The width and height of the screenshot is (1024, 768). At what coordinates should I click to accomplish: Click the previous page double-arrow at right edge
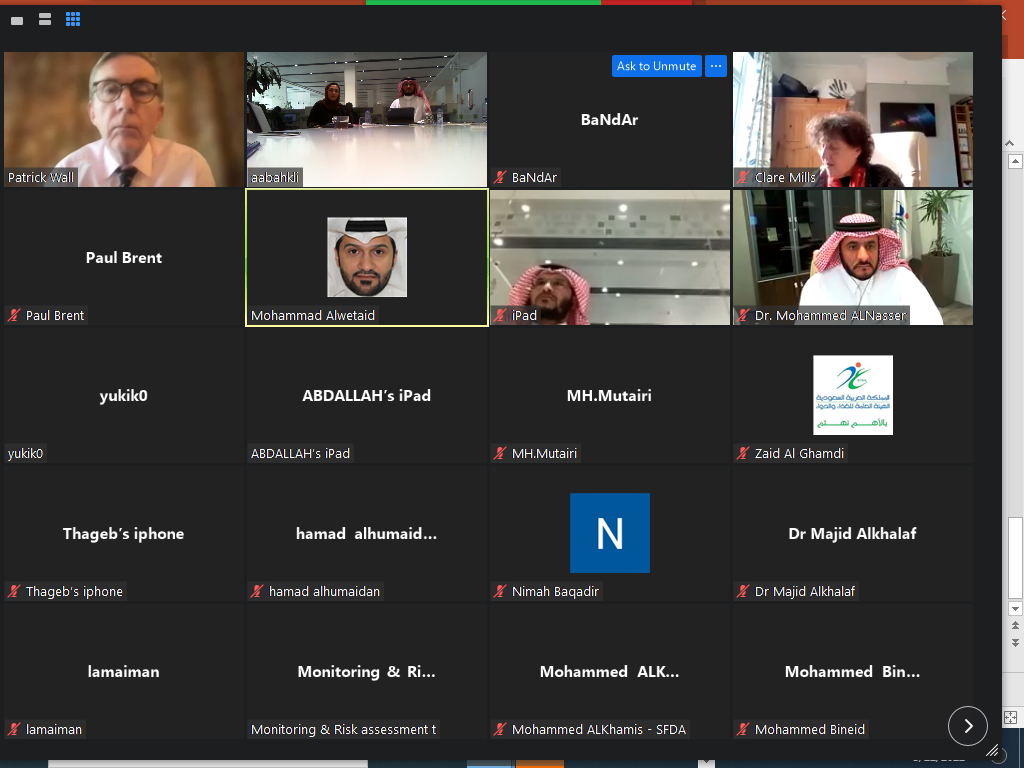pyautogui.click(x=1015, y=625)
